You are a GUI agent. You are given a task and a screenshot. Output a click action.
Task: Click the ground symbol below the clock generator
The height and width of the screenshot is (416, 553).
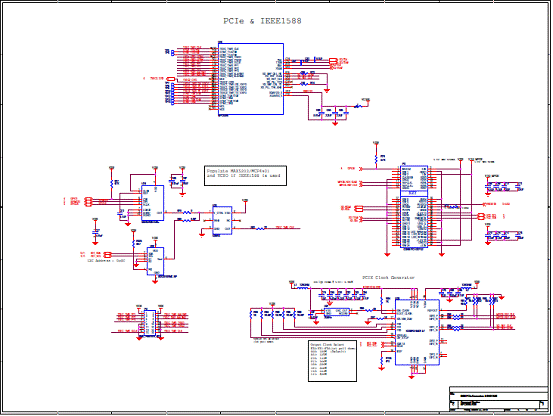(411, 377)
